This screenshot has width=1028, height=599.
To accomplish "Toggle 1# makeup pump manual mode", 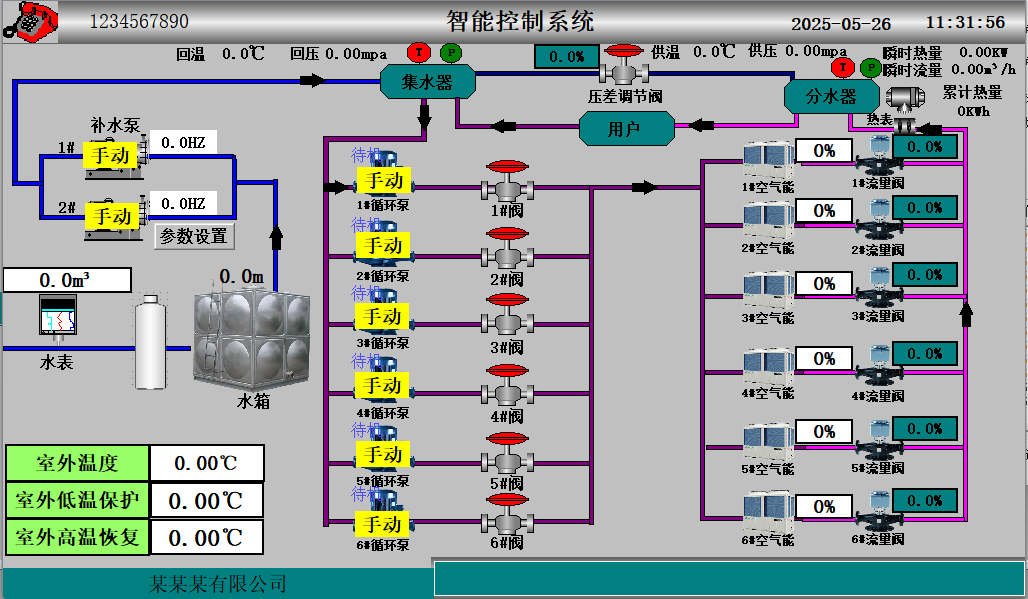I will point(111,155).
